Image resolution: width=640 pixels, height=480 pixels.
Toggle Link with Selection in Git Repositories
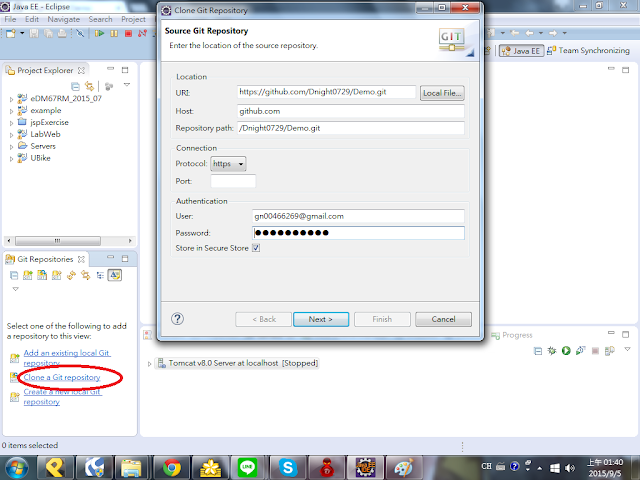(86, 276)
